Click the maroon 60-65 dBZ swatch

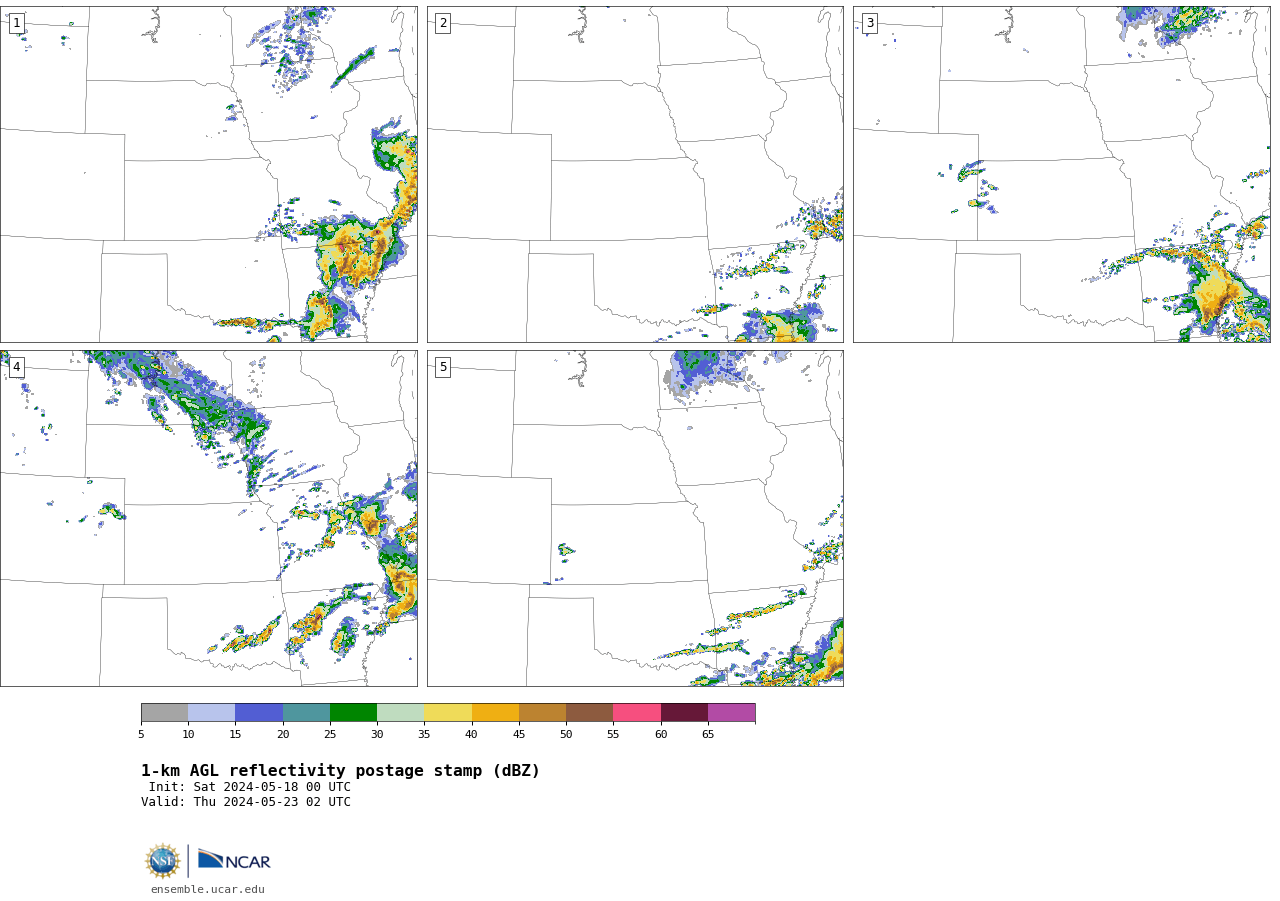[684, 713]
